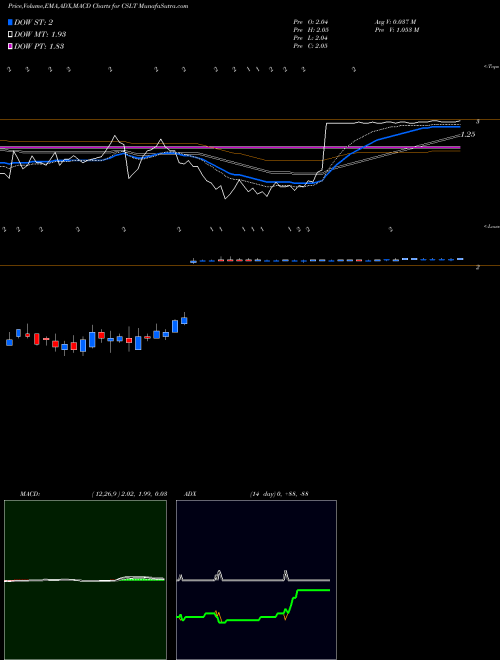This screenshot has height=660, width=500.
Task: Click the 'Pre L: 2.04' low value
Action: coord(311,37)
